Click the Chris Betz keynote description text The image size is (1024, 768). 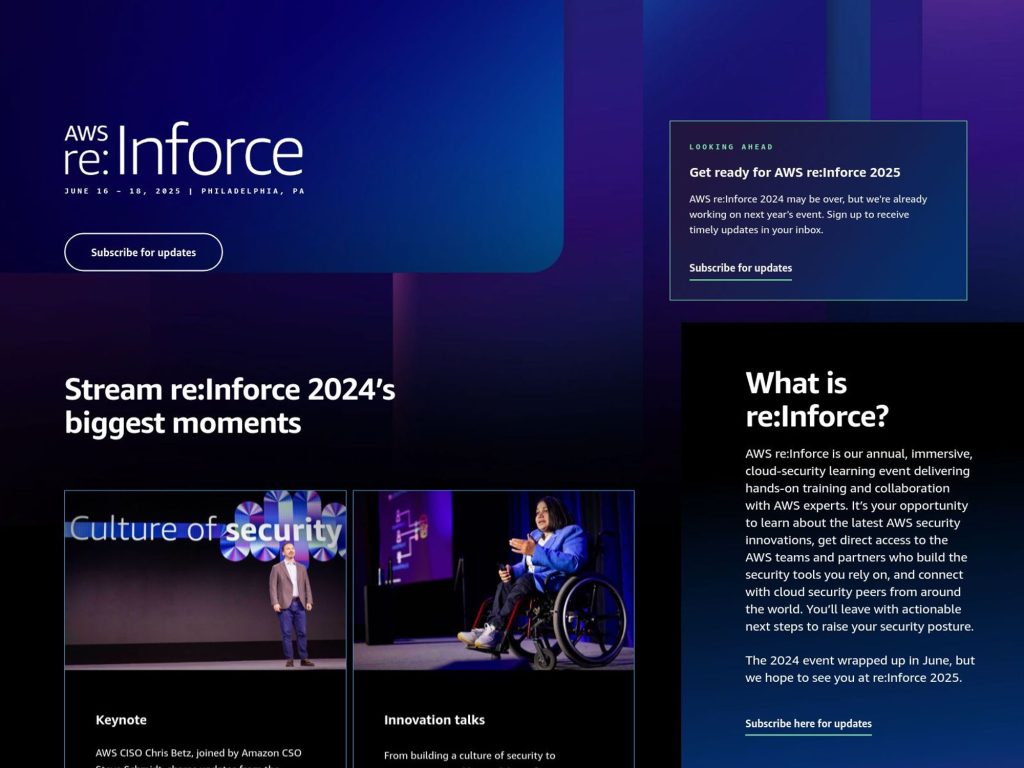click(x=198, y=755)
